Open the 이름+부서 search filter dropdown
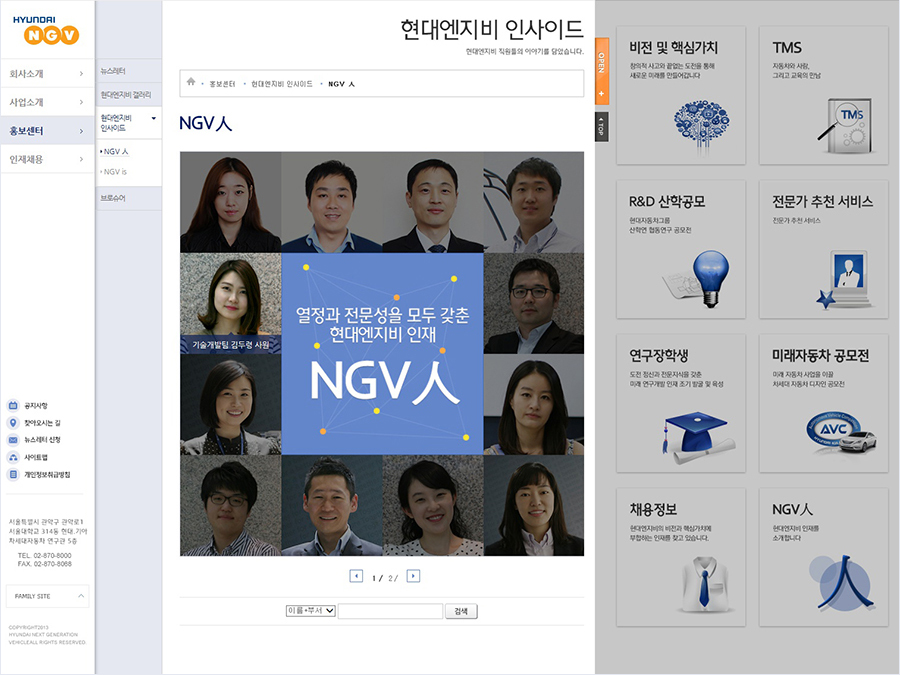 [311, 611]
